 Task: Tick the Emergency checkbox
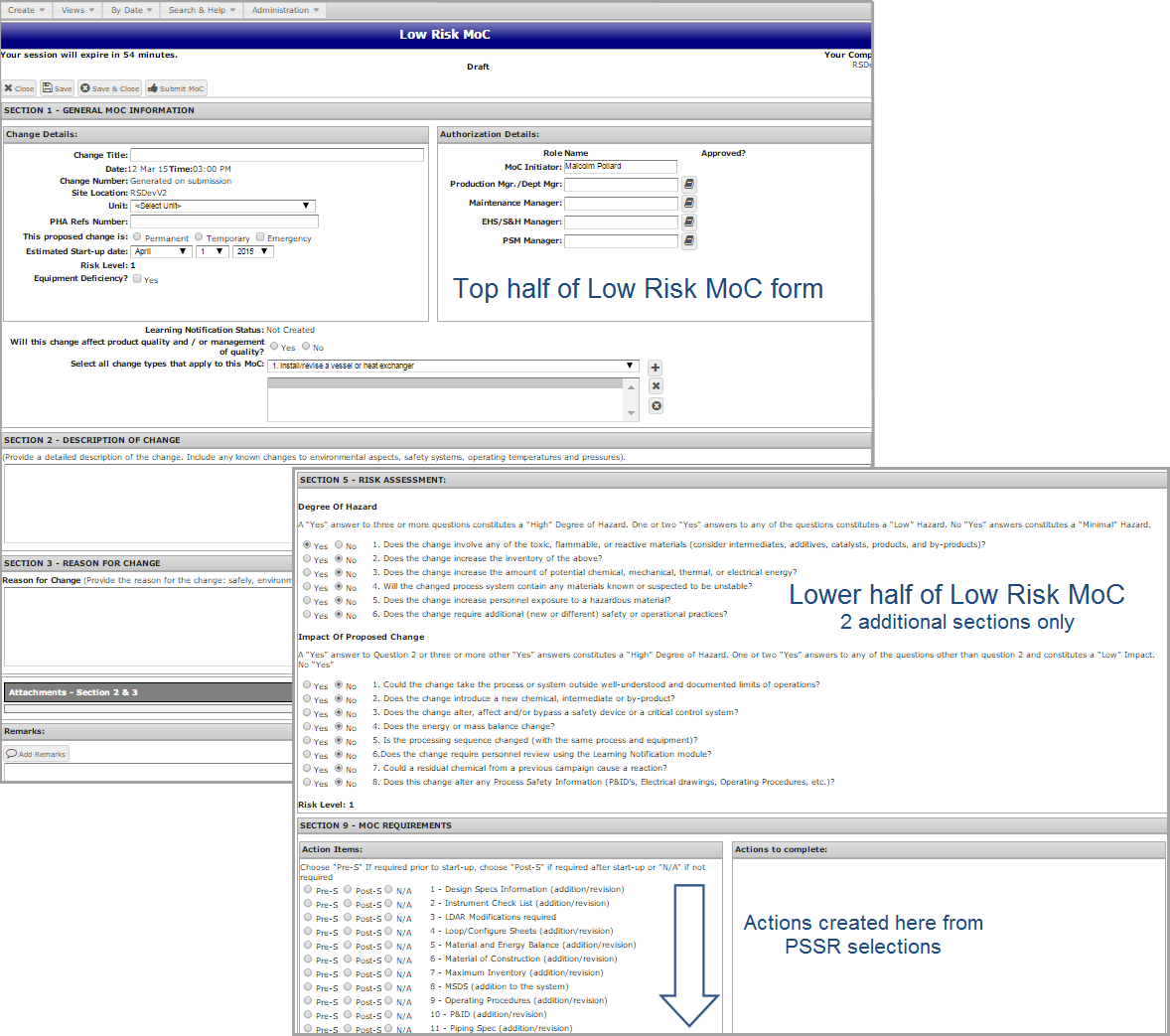260,237
